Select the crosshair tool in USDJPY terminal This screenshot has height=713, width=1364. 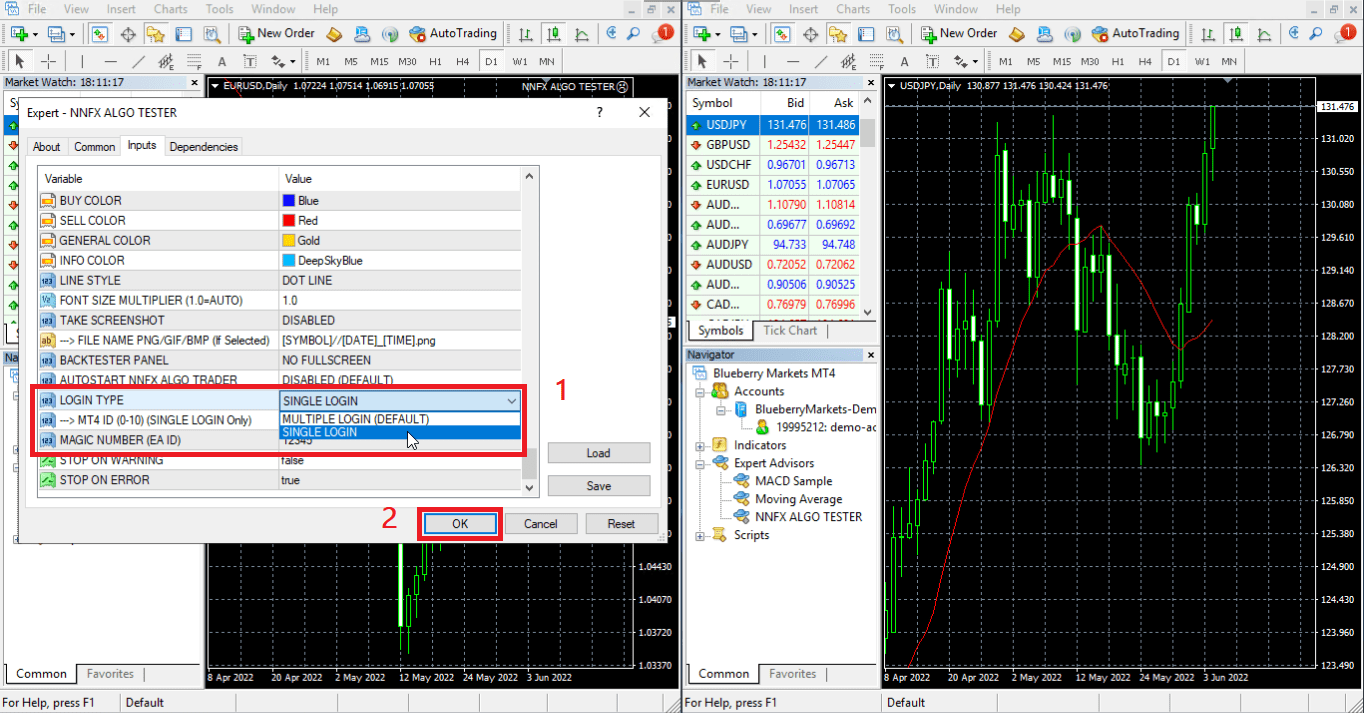[x=731, y=61]
